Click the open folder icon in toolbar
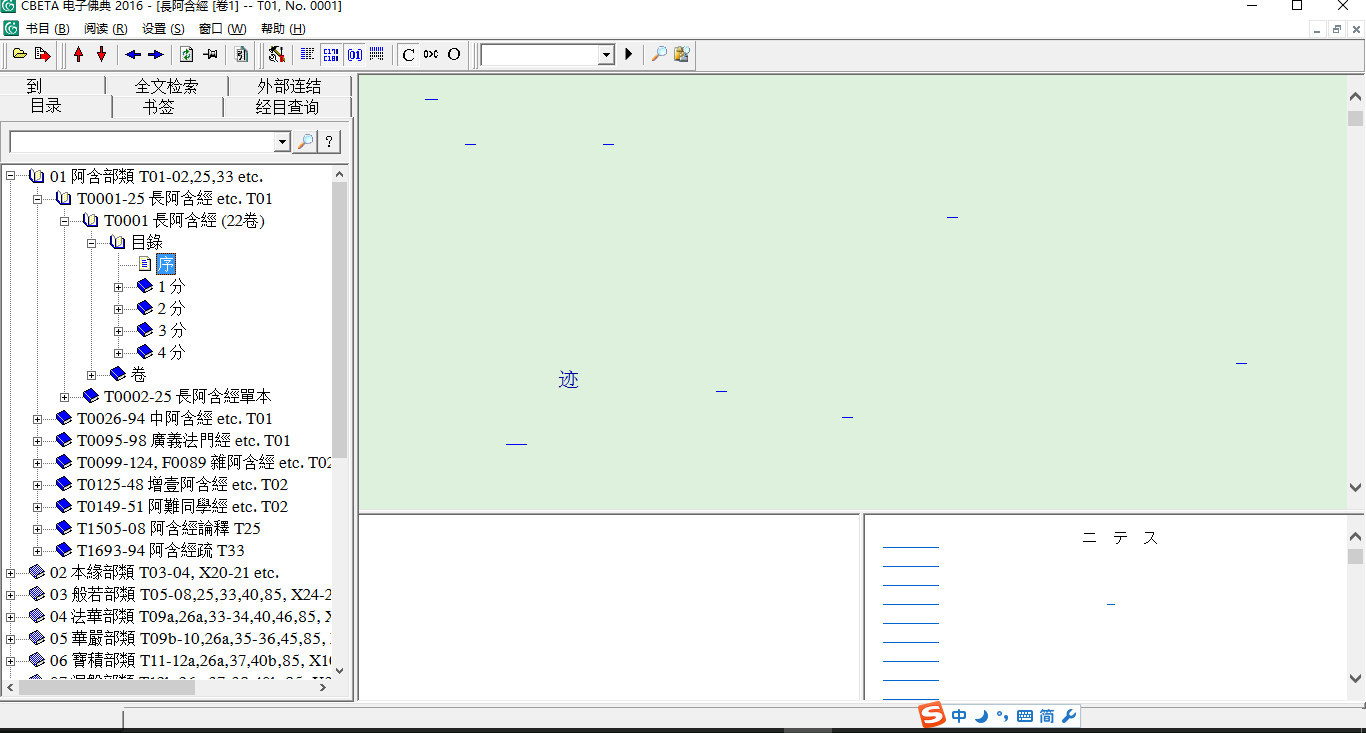This screenshot has width=1366, height=733. [19, 54]
